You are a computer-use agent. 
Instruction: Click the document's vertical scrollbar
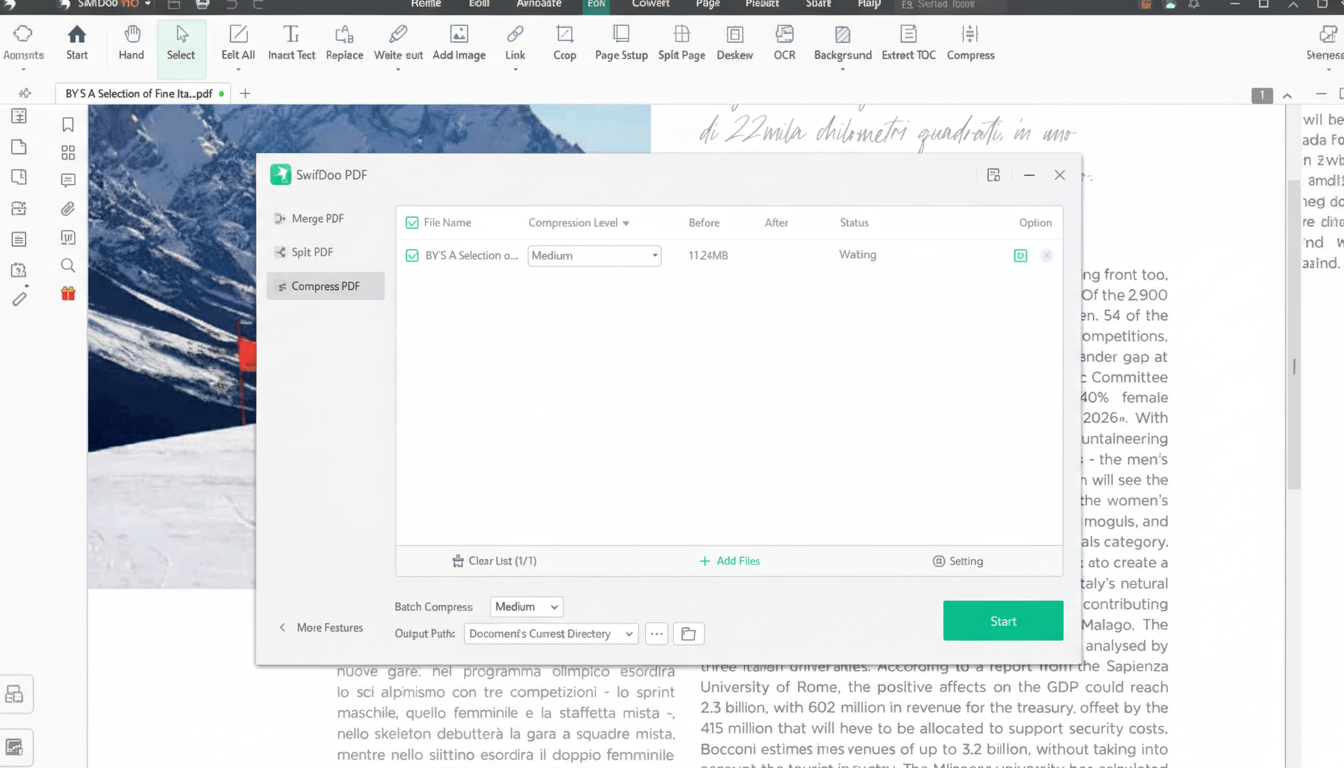[x=1294, y=366]
